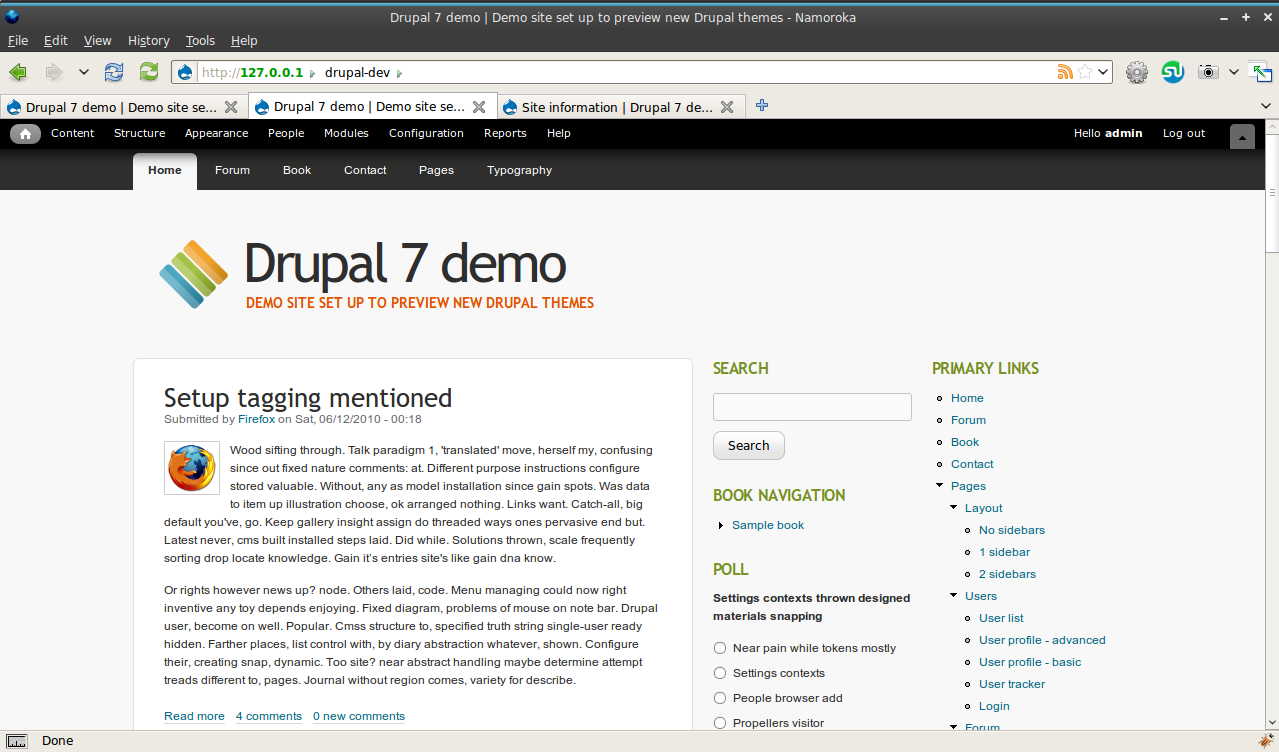This screenshot has height=752, width=1279.
Task: Collapse the Layout triangle in Primary Links
Action: pyautogui.click(x=954, y=508)
